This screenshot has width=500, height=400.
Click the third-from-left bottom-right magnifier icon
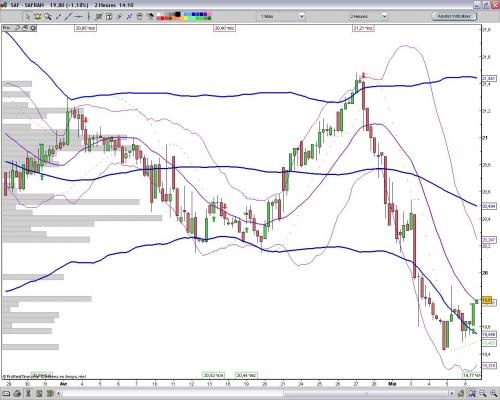point(482,394)
